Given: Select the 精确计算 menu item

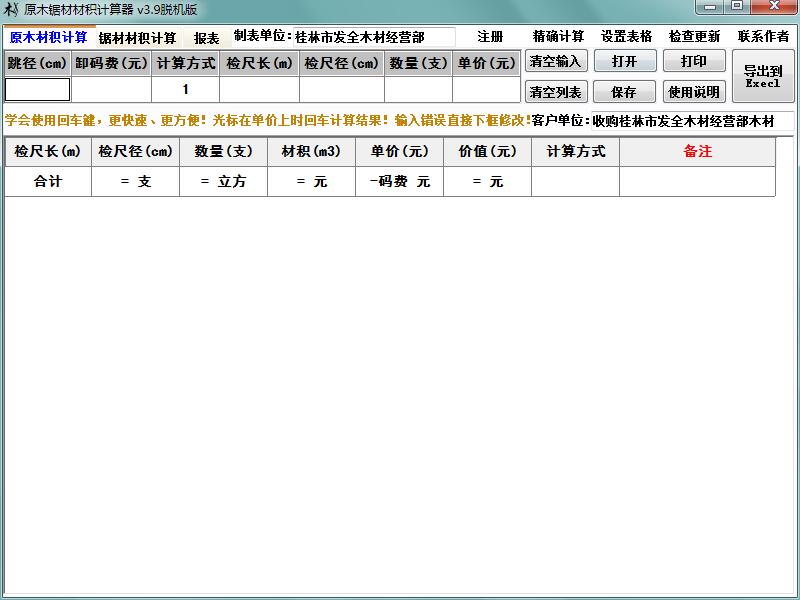Looking at the screenshot, I should point(558,37).
